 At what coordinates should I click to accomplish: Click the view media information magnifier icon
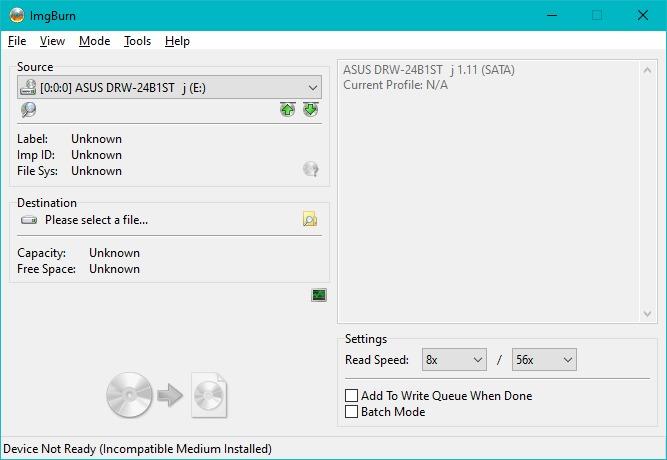pos(29,110)
